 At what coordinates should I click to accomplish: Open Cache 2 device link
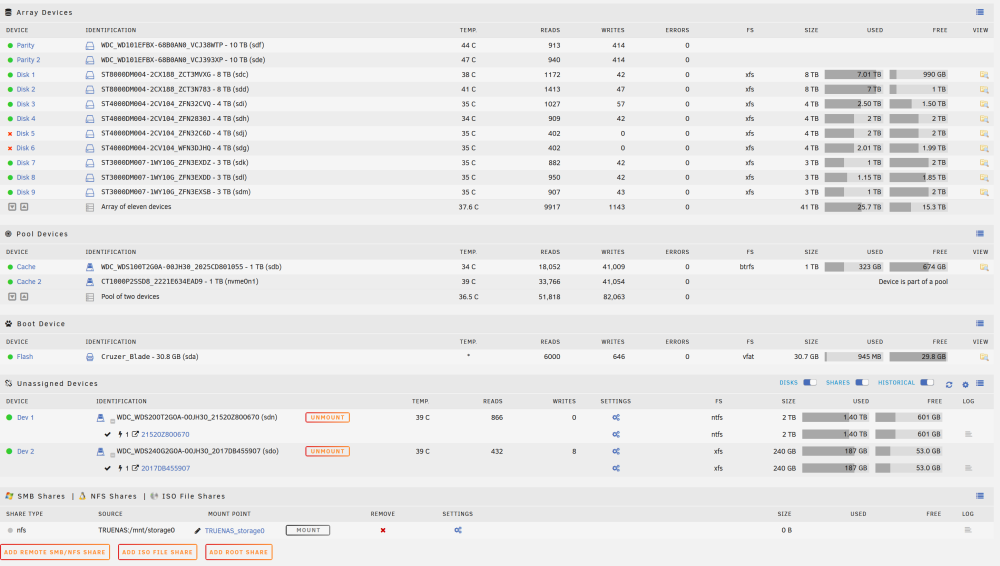[x=29, y=282]
